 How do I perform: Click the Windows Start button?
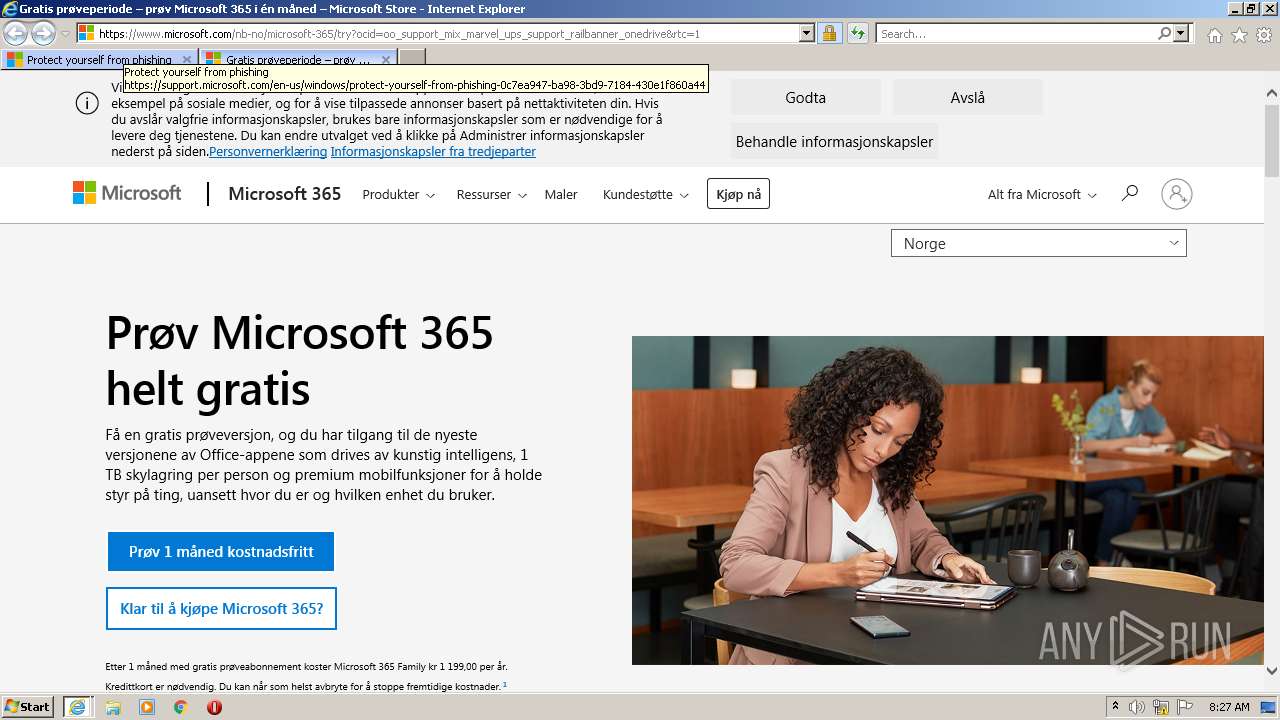(28, 707)
